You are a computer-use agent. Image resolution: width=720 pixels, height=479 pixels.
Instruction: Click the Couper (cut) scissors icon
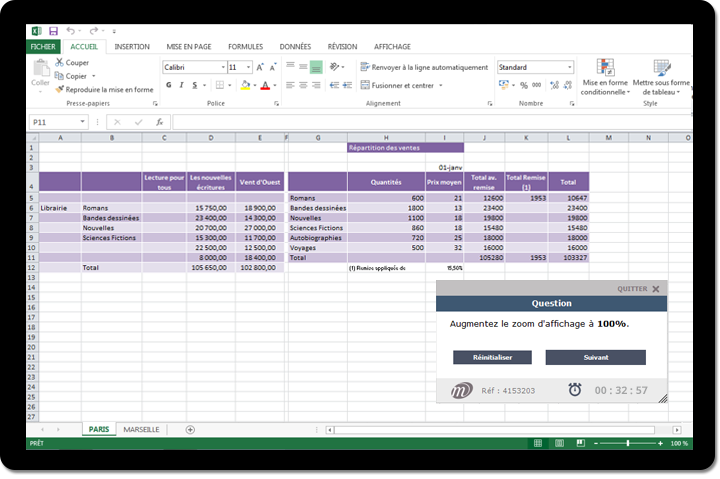pyautogui.click(x=60, y=62)
